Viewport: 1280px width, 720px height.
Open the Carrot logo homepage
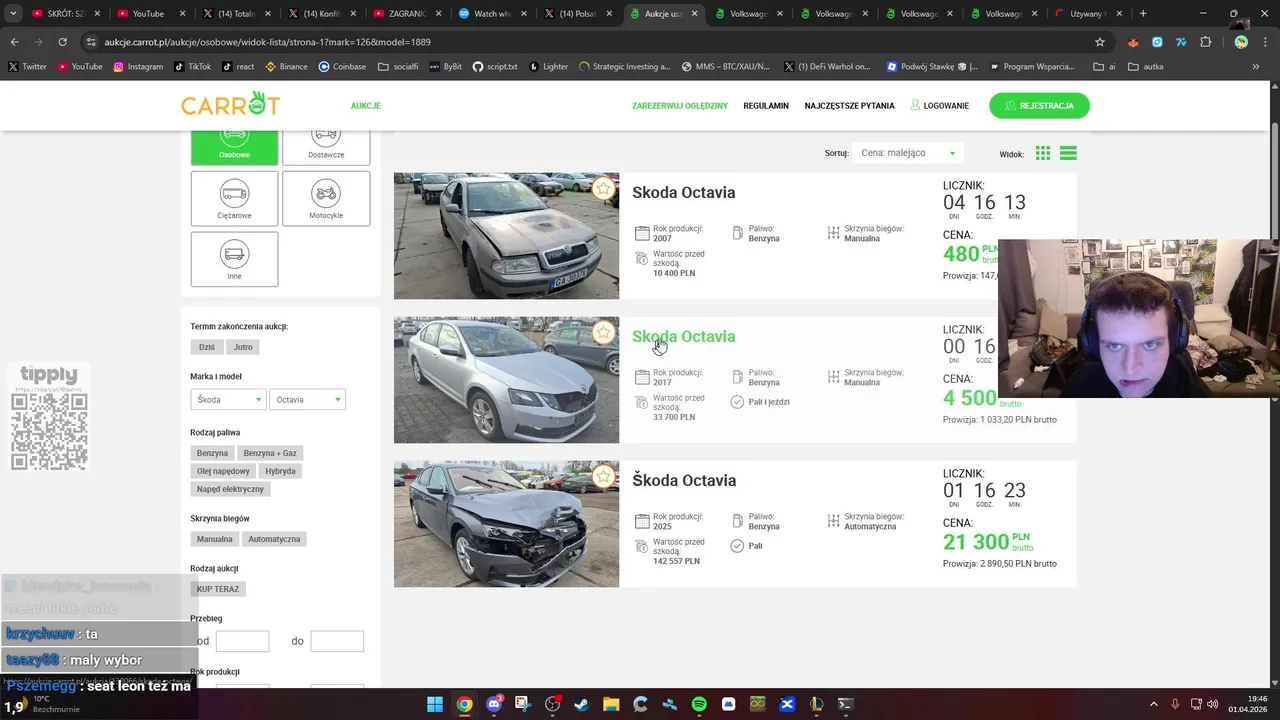click(230, 104)
